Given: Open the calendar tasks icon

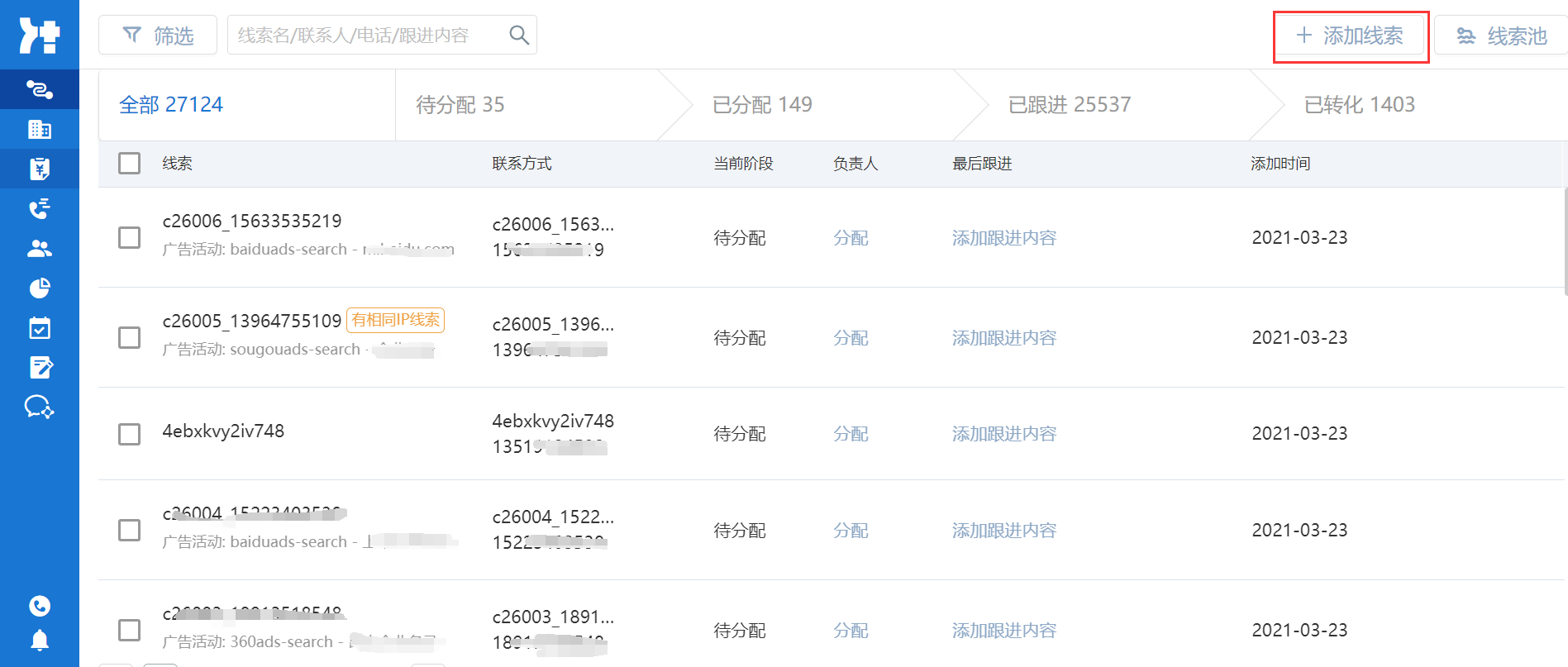Looking at the screenshot, I should [x=39, y=328].
